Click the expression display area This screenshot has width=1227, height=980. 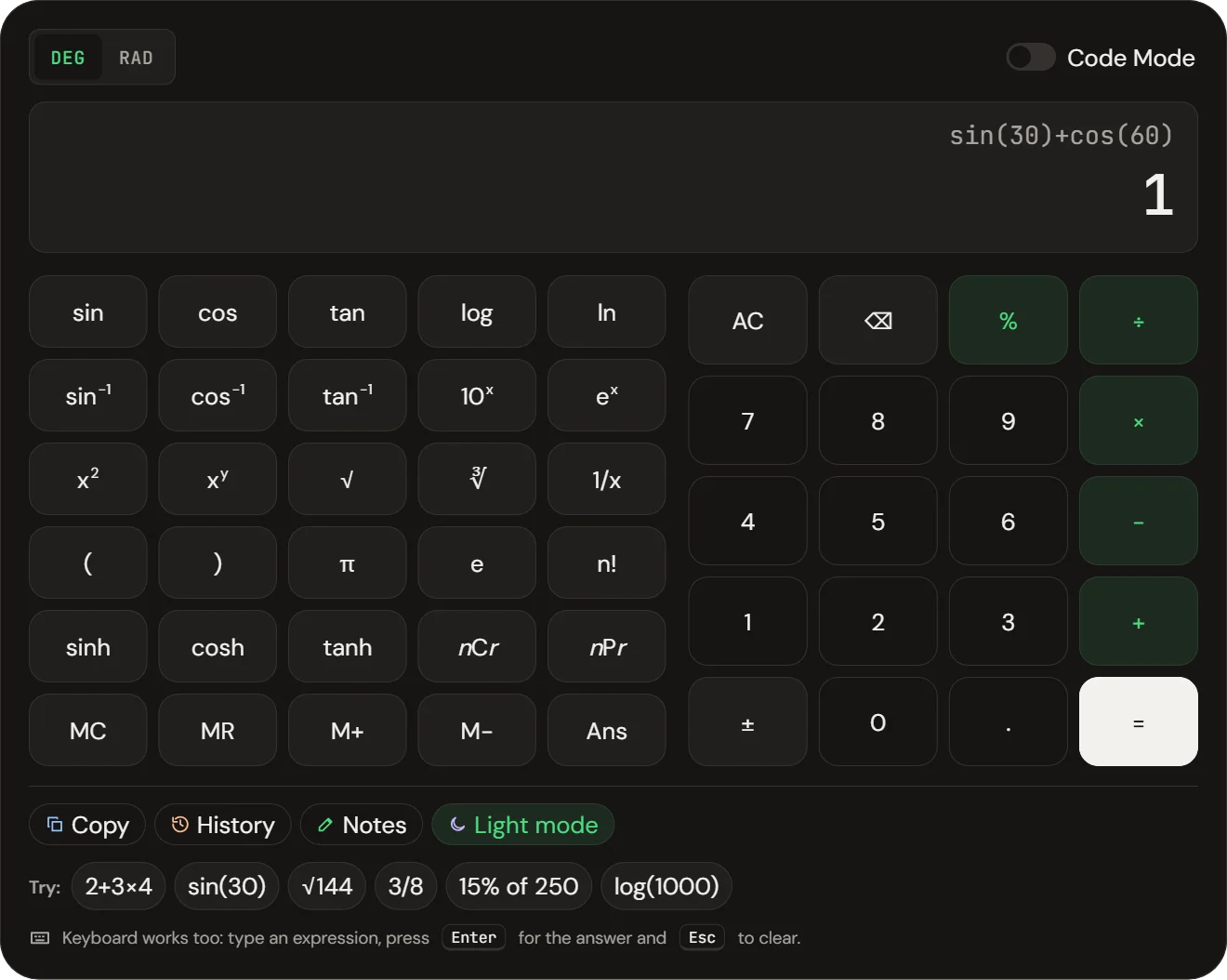tap(613, 177)
